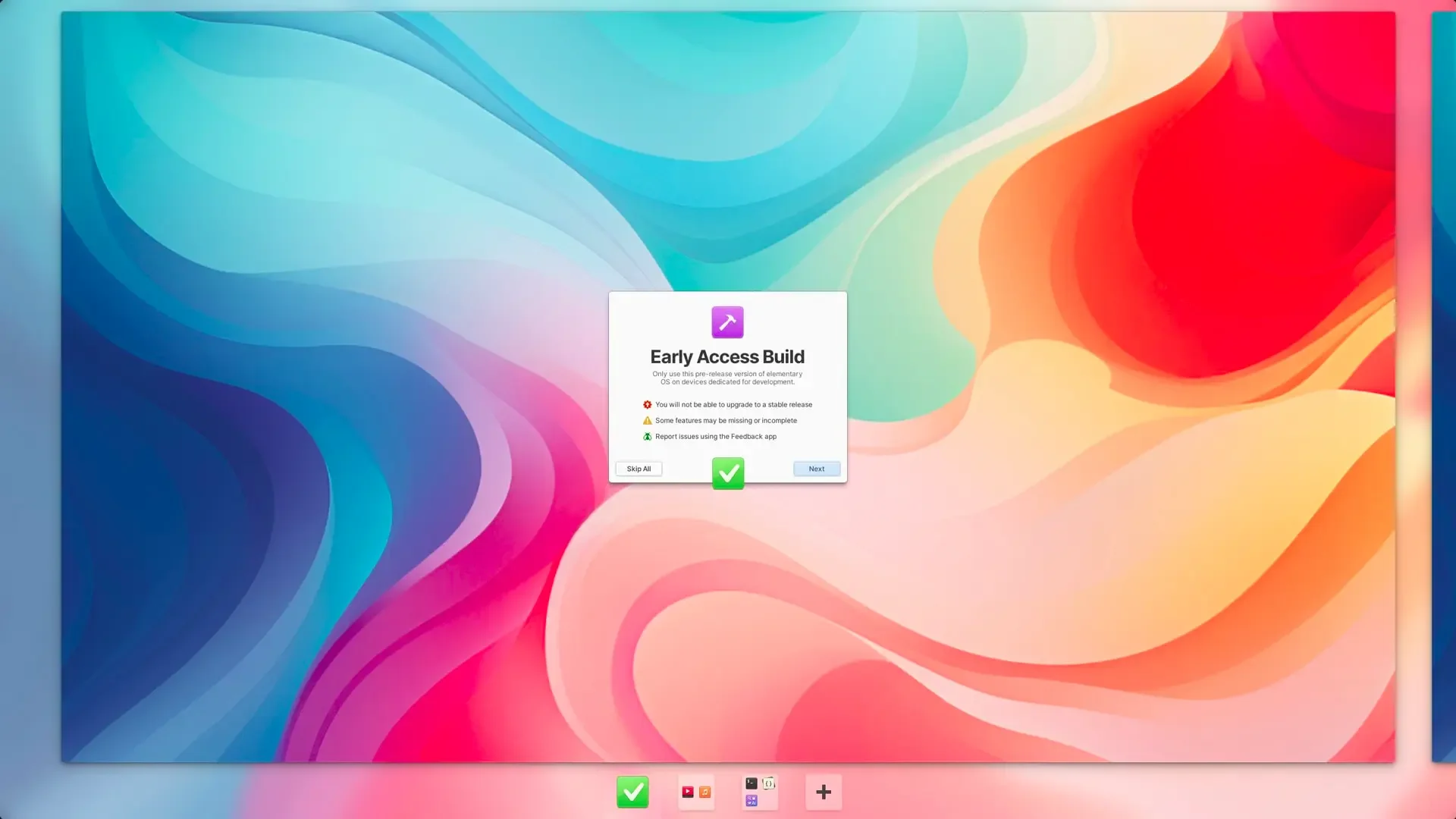Click the yellow triangle icon beside missing features
The height and width of the screenshot is (819, 1456).
click(x=647, y=420)
